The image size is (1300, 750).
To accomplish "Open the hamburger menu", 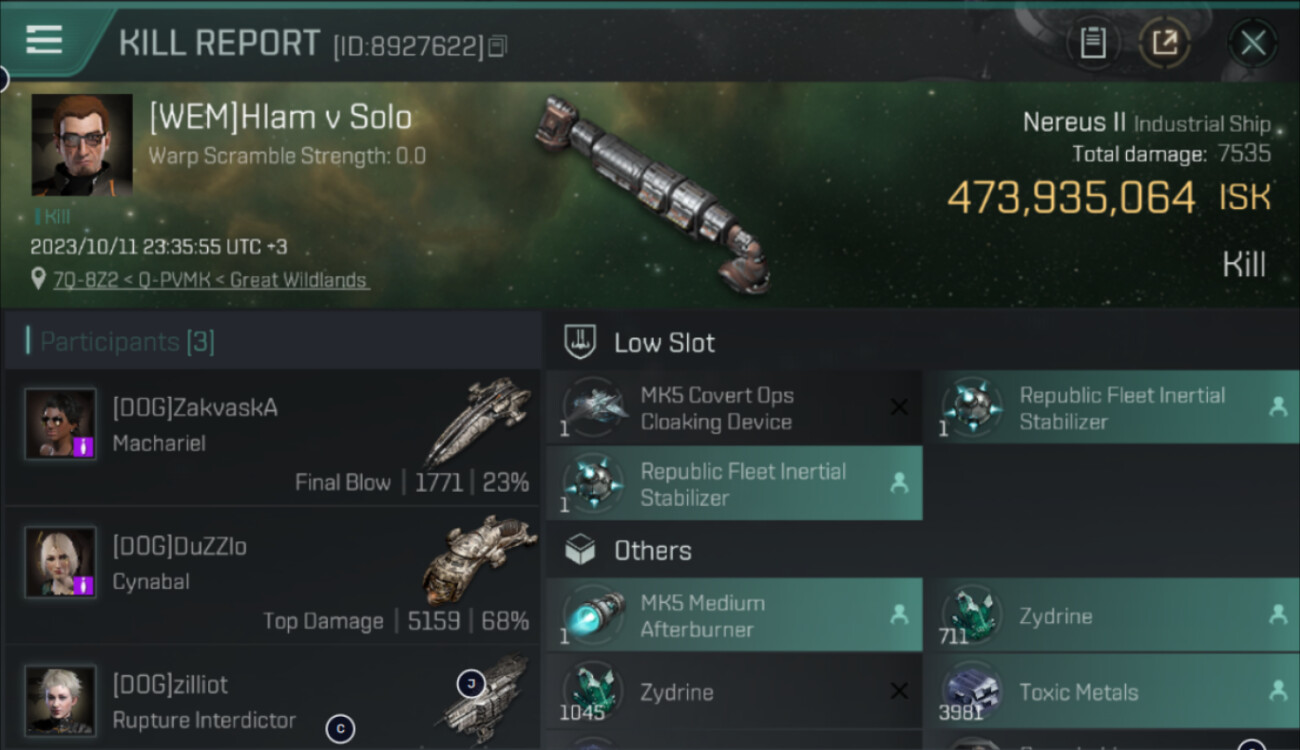I will (44, 40).
